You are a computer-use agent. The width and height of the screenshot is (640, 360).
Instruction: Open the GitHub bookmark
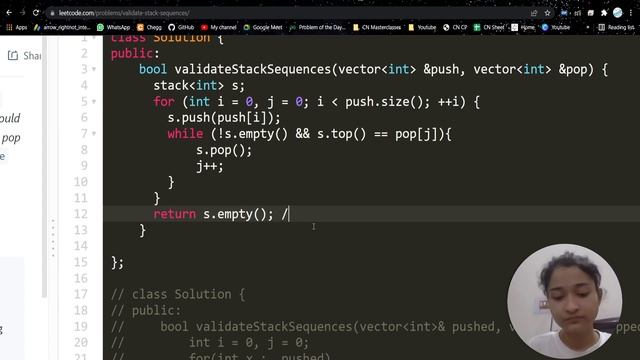181,27
